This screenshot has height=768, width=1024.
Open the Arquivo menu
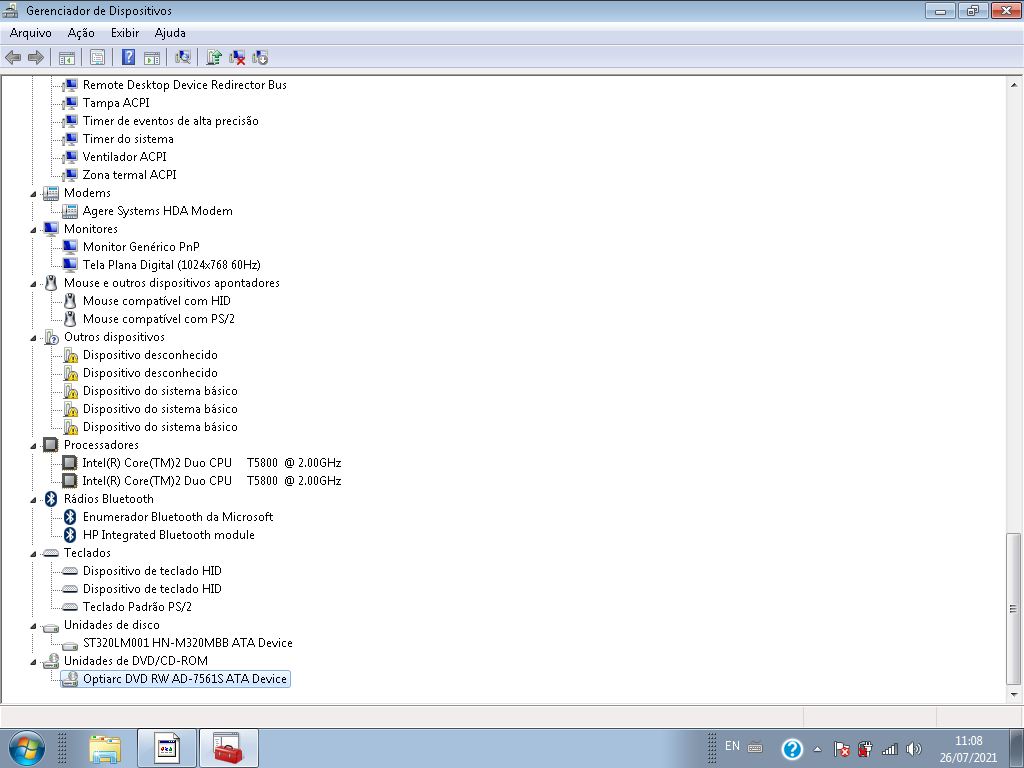click(31, 33)
